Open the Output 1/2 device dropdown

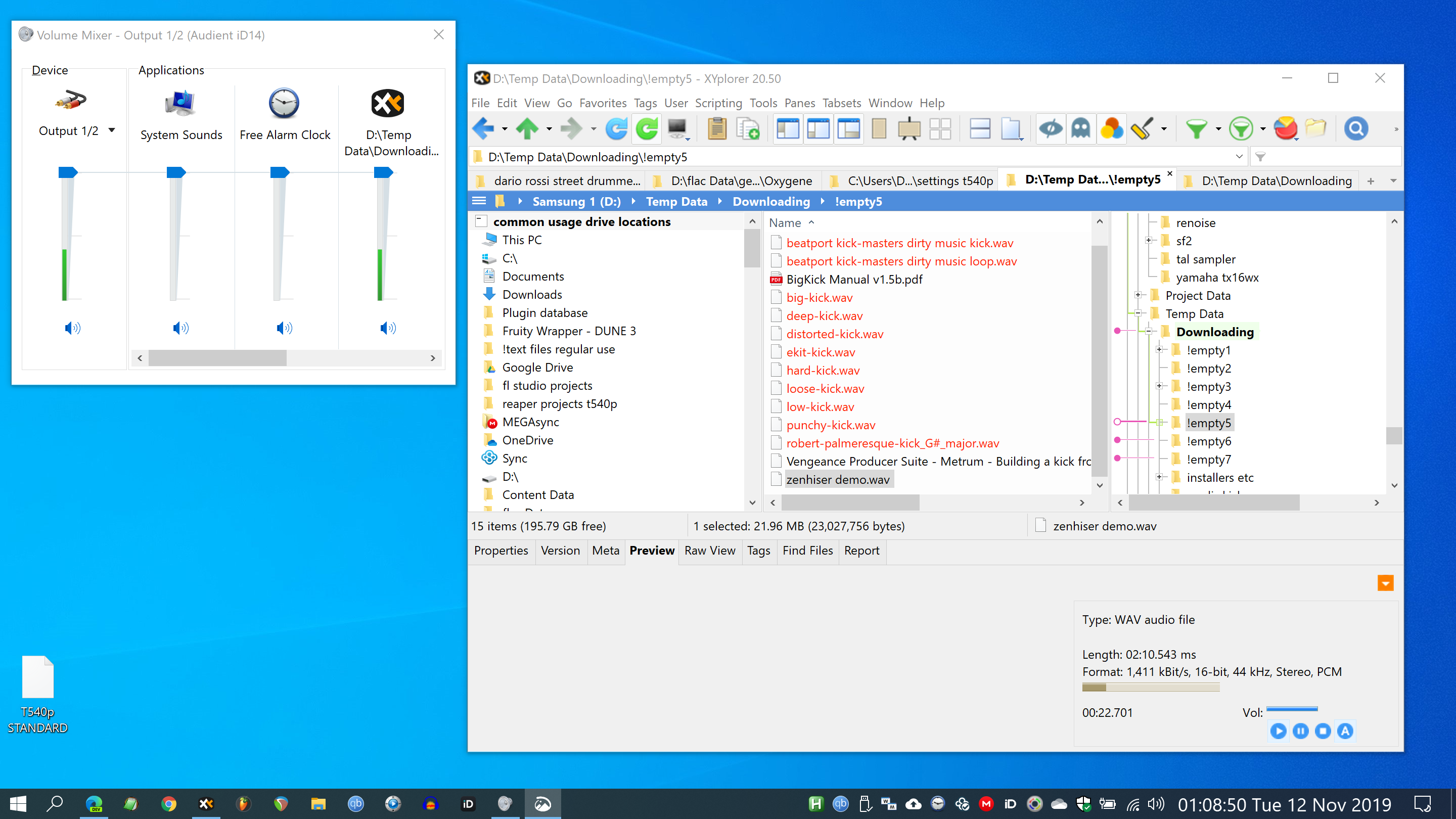[111, 130]
